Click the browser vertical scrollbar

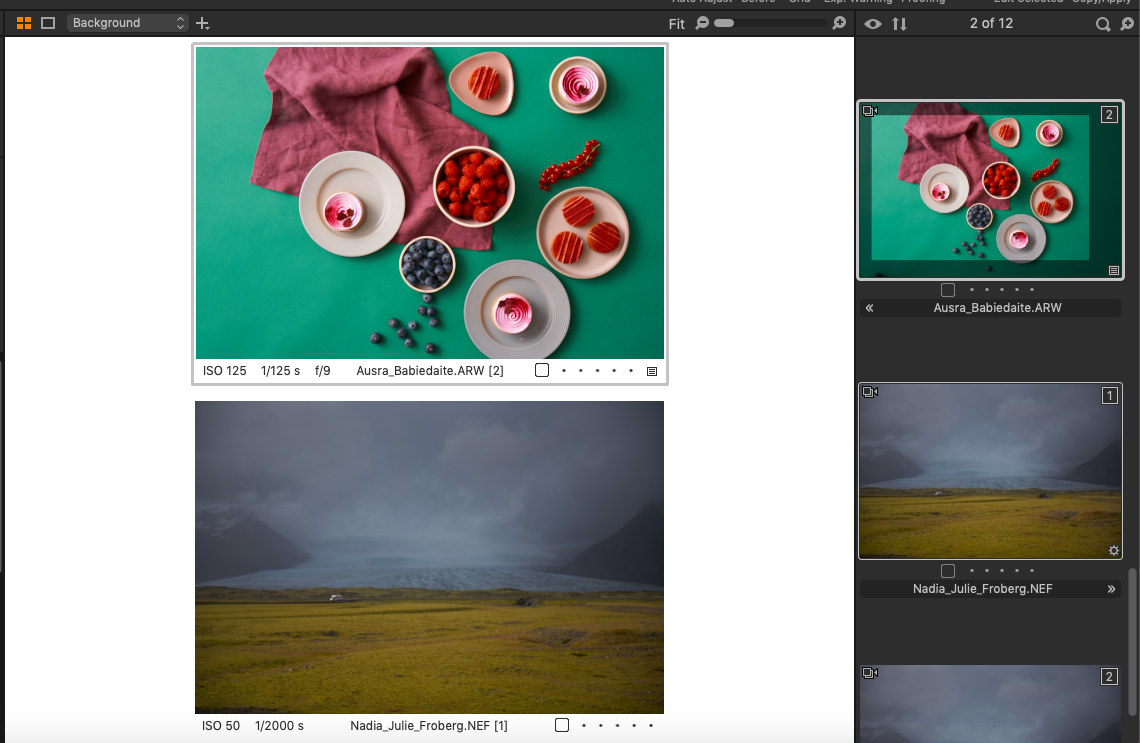coord(1132,641)
